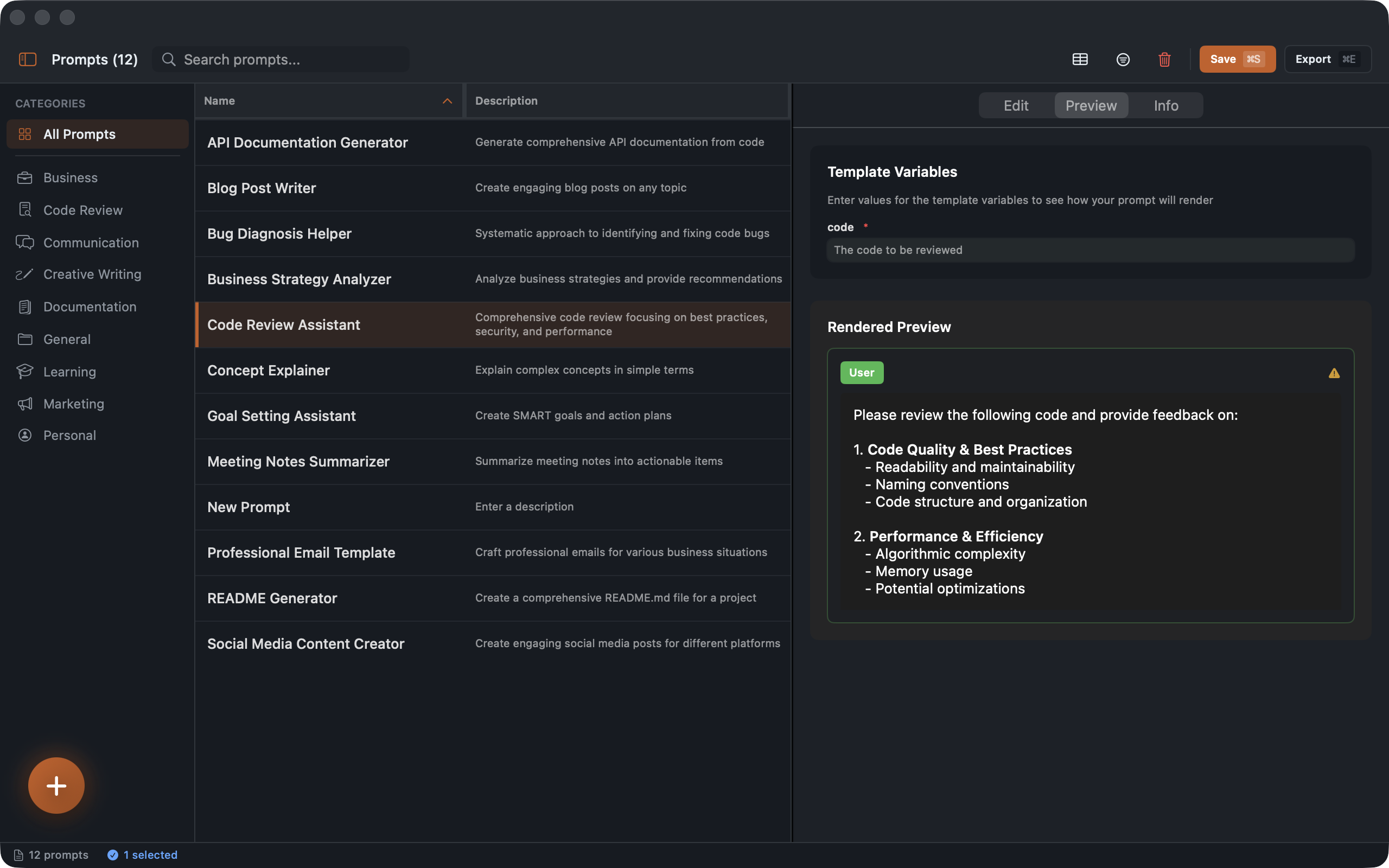
Task: Click the '1 selected' checkmark to deselect
Action: click(112, 854)
